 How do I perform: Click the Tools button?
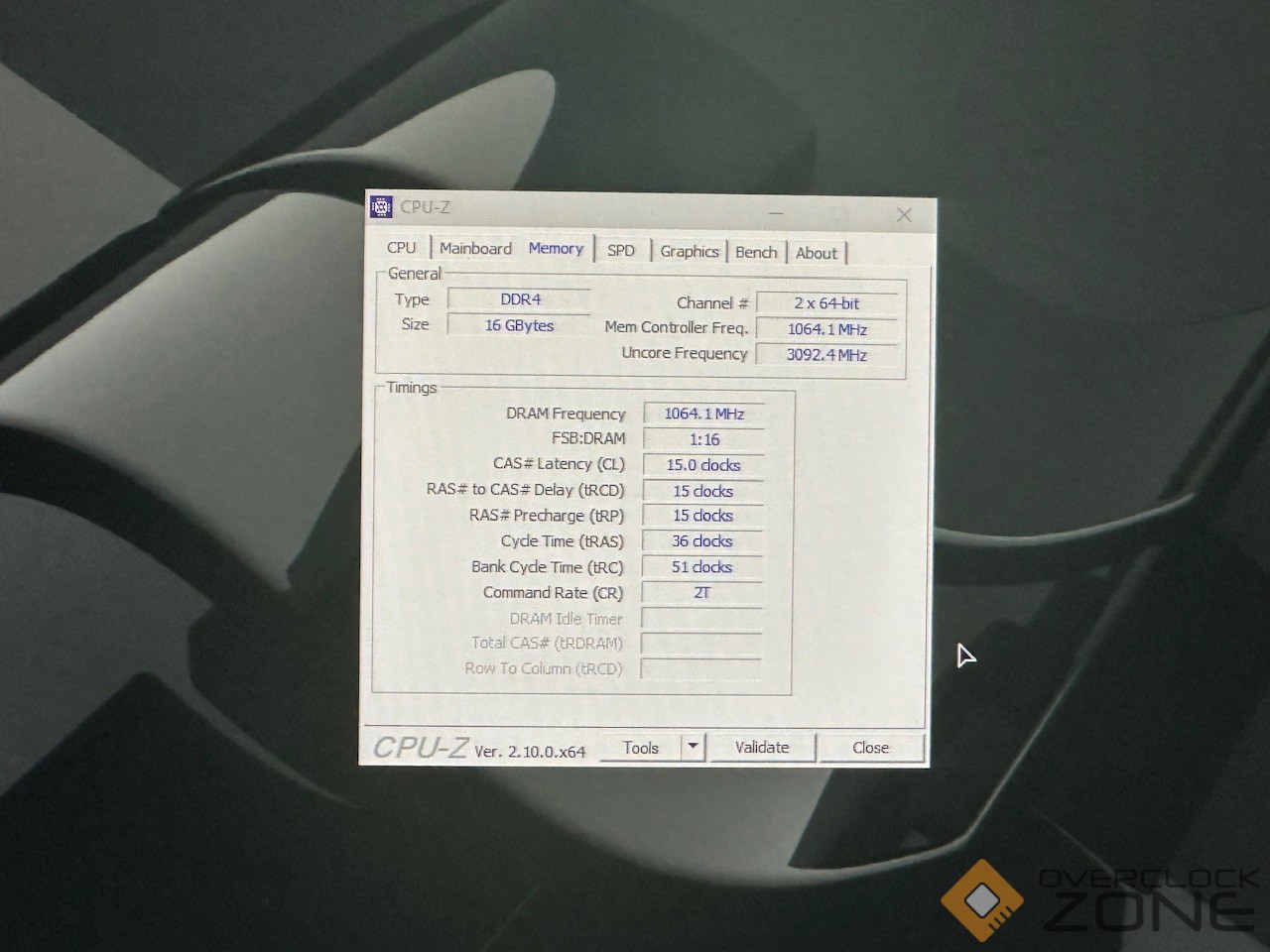641,748
